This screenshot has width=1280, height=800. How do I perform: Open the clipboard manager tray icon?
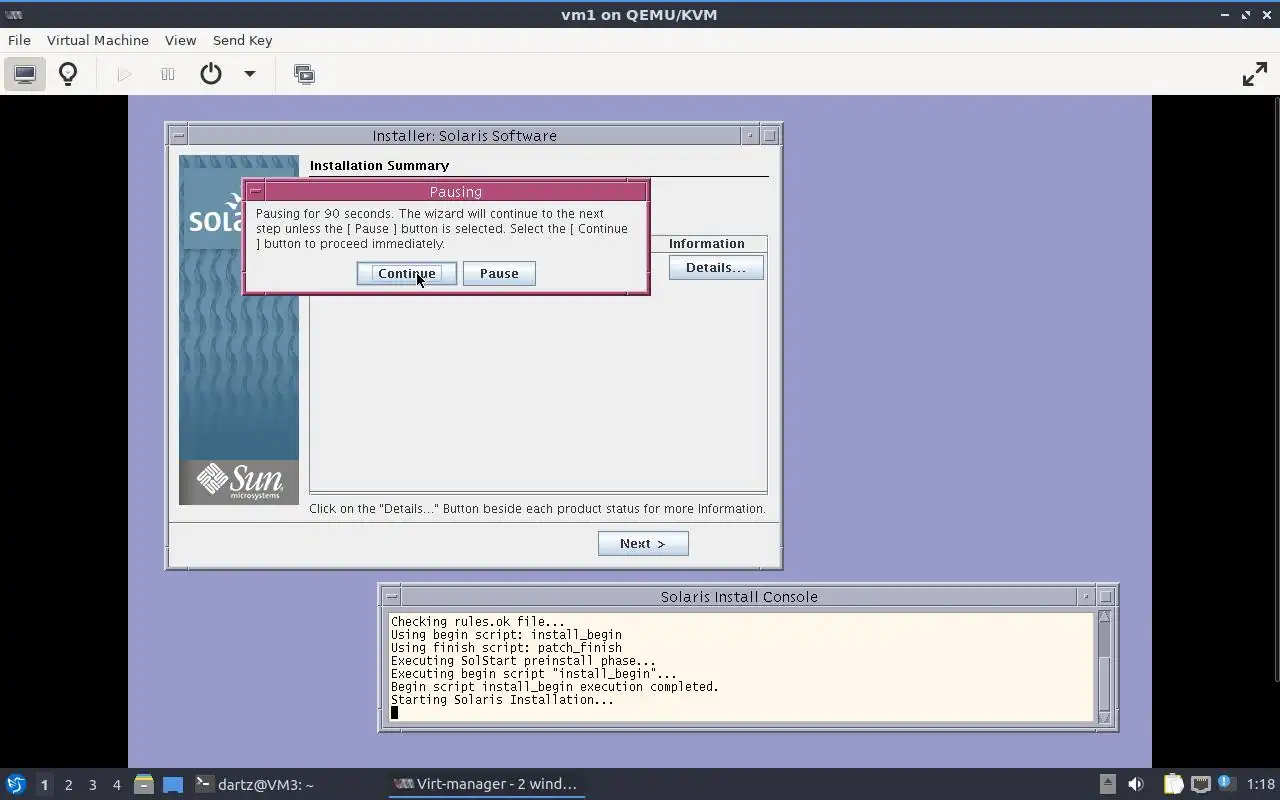[x=1172, y=784]
